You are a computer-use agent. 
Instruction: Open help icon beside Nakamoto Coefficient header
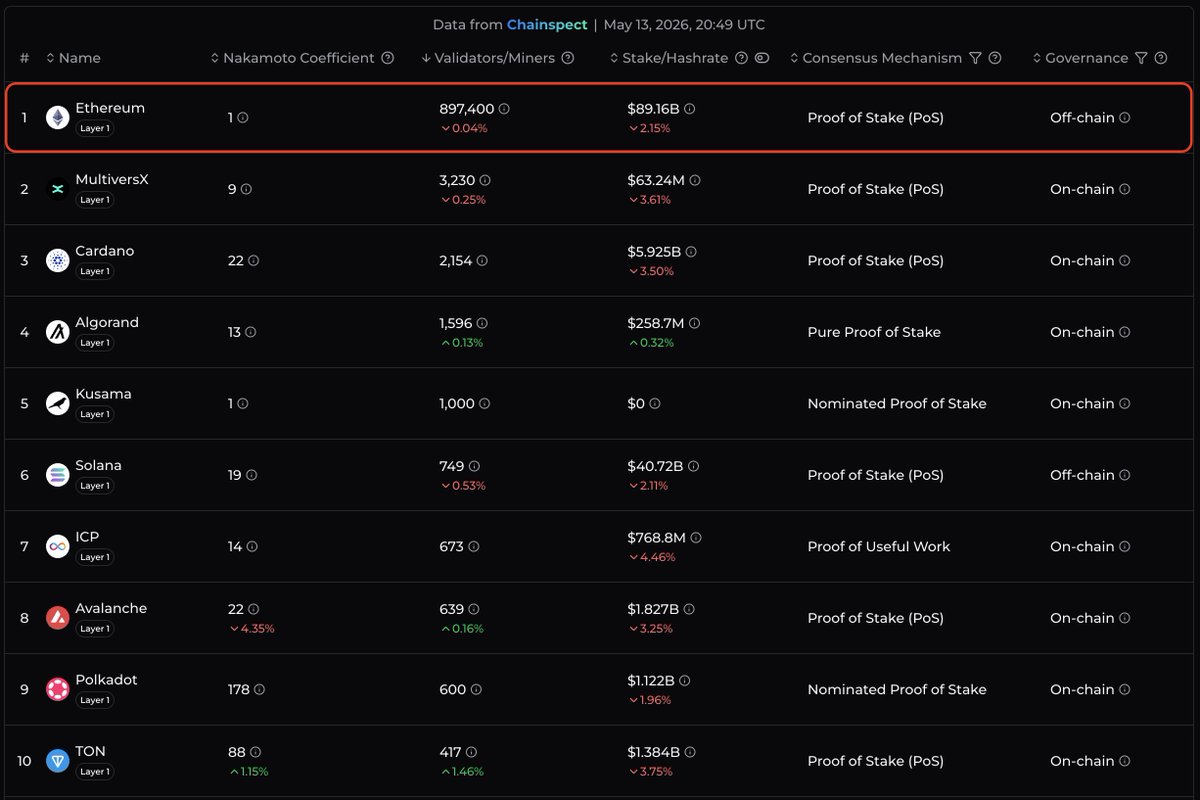[388, 58]
